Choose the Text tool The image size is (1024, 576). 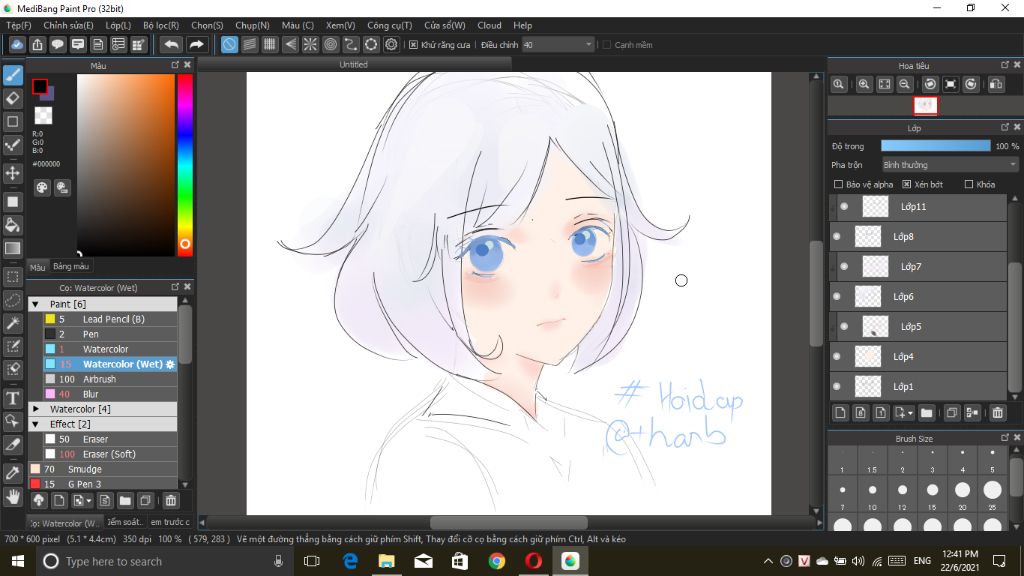click(12, 398)
